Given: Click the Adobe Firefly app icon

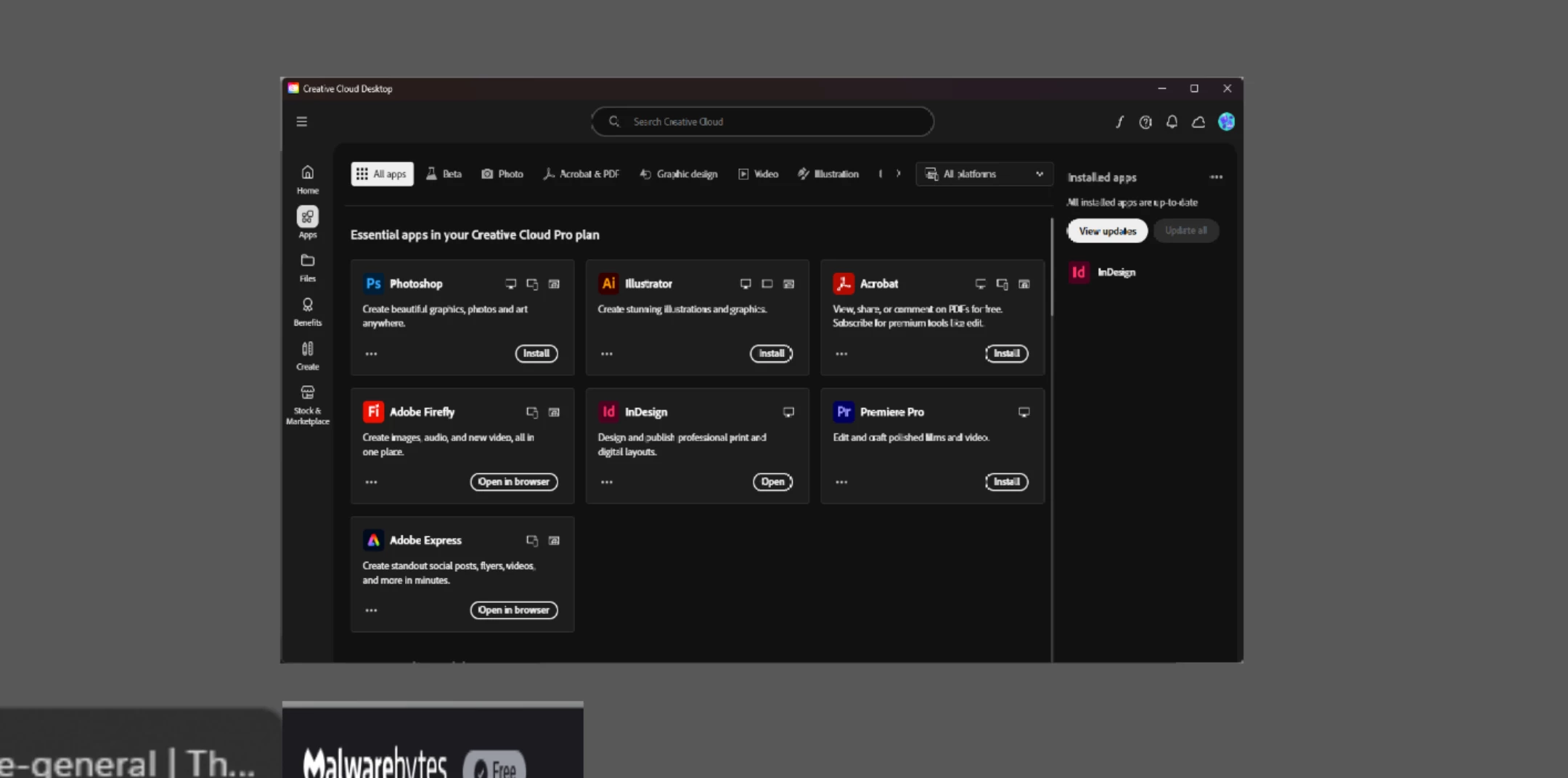Looking at the screenshot, I should pos(373,412).
